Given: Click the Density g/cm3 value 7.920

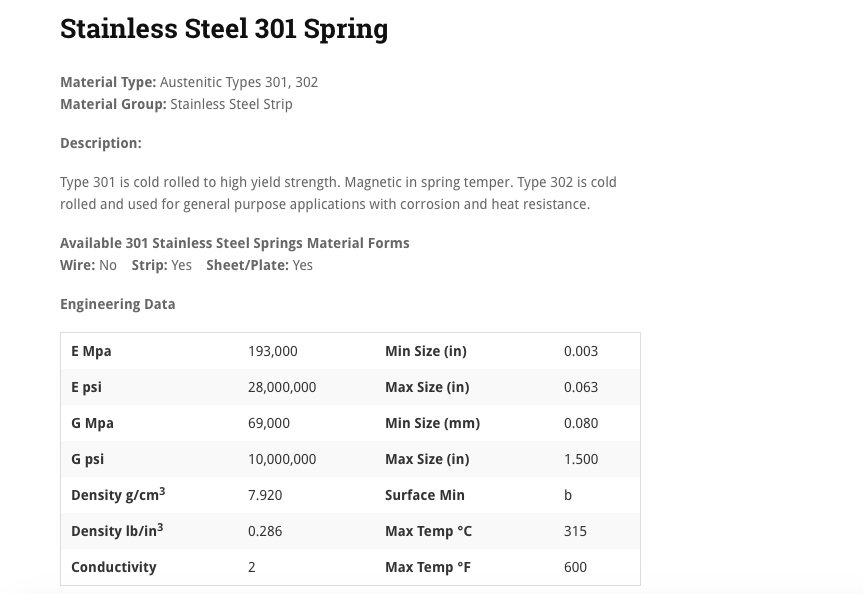Looking at the screenshot, I should [265, 495].
